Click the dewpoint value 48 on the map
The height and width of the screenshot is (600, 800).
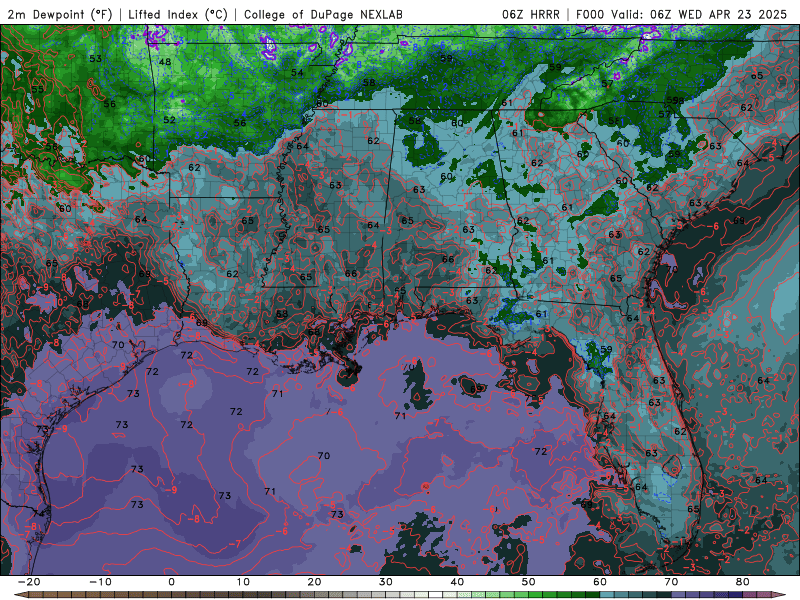165,62
